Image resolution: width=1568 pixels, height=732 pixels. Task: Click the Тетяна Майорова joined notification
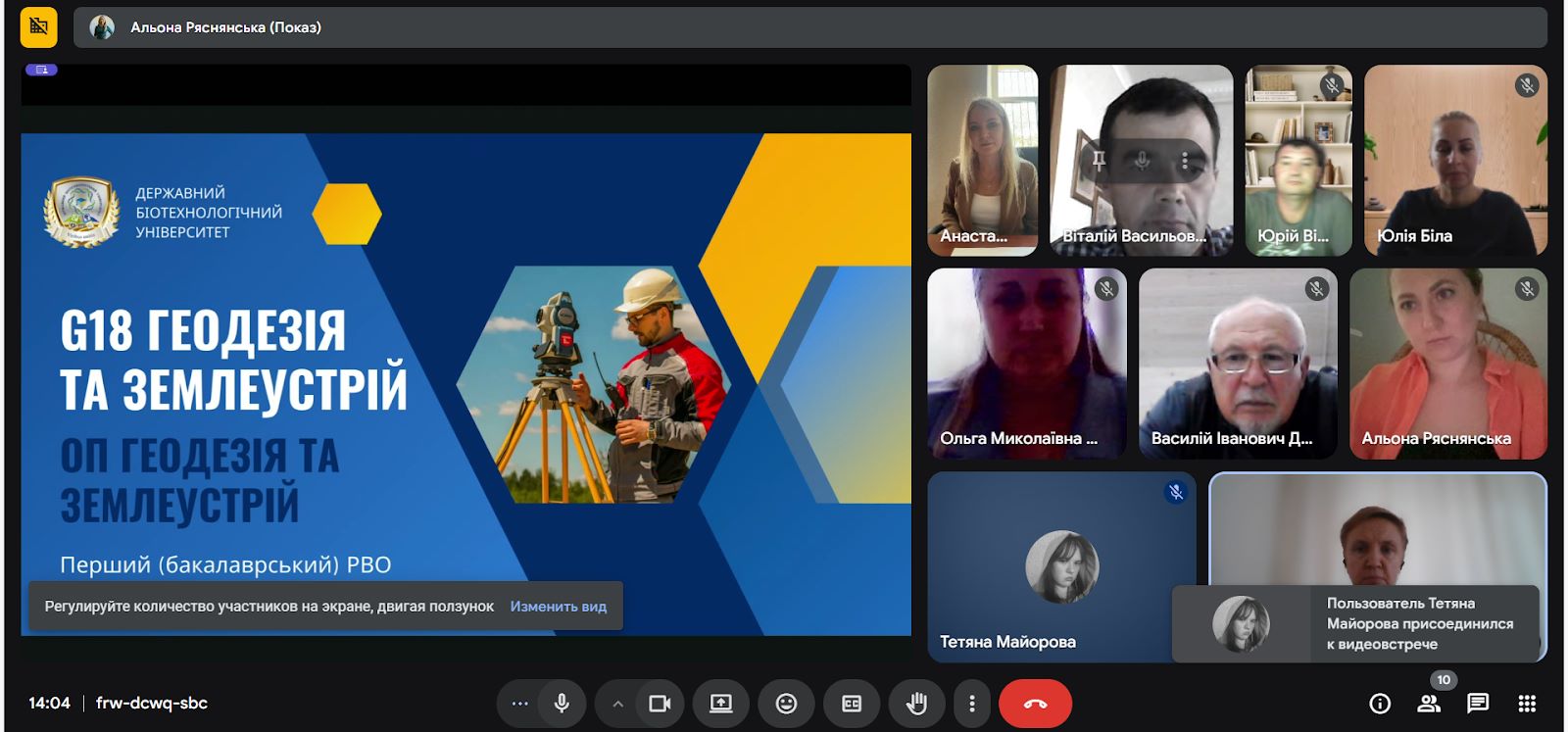1355,623
